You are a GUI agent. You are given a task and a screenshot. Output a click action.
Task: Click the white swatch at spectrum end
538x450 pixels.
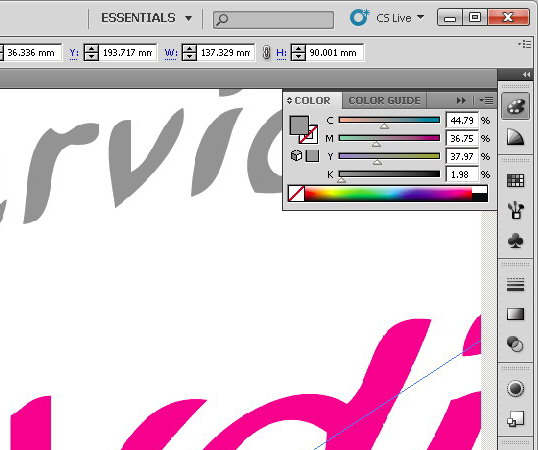(x=480, y=190)
